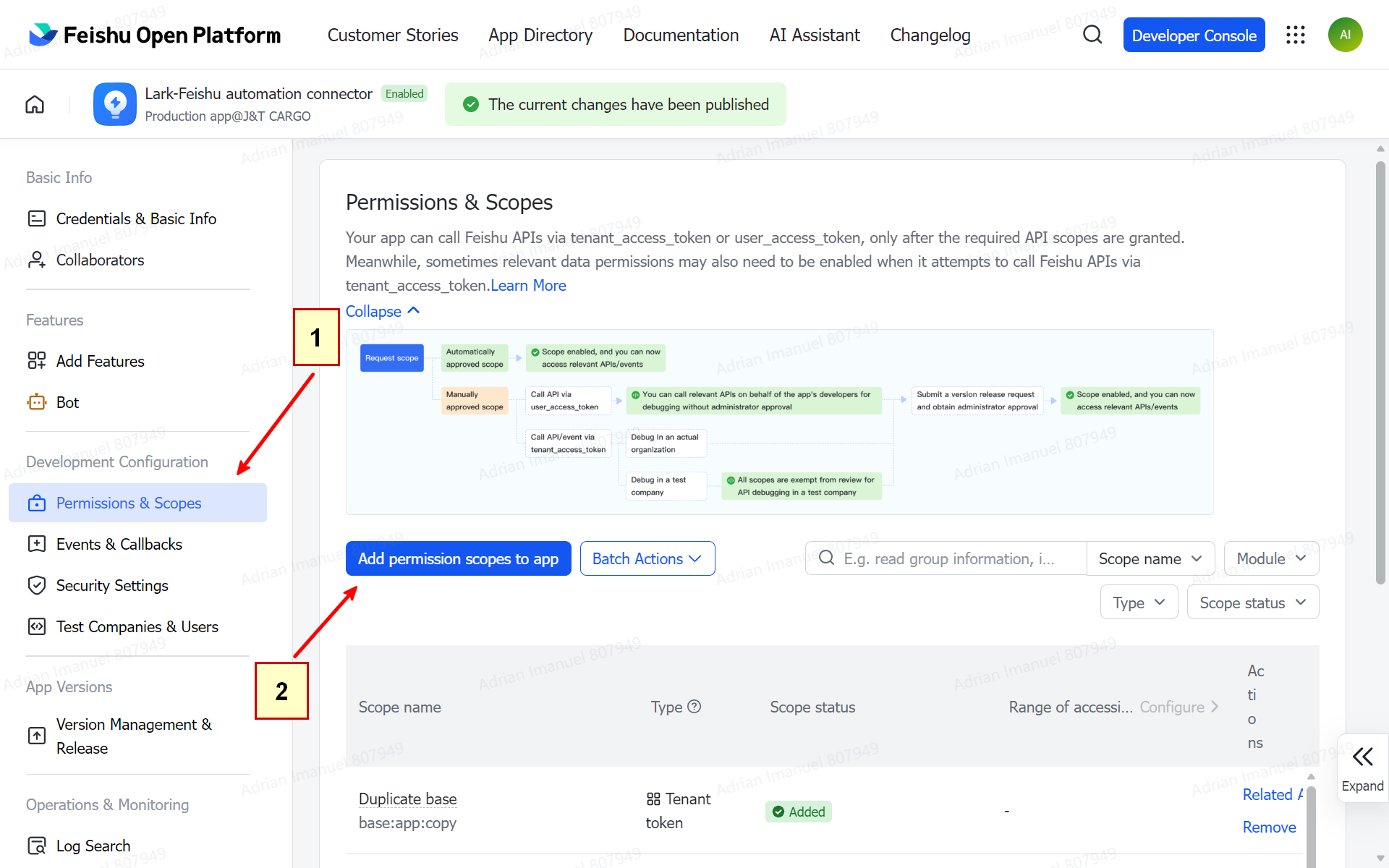The image size is (1389, 868).
Task: Select Events & Callbacks sidebar item
Action: click(x=137, y=544)
